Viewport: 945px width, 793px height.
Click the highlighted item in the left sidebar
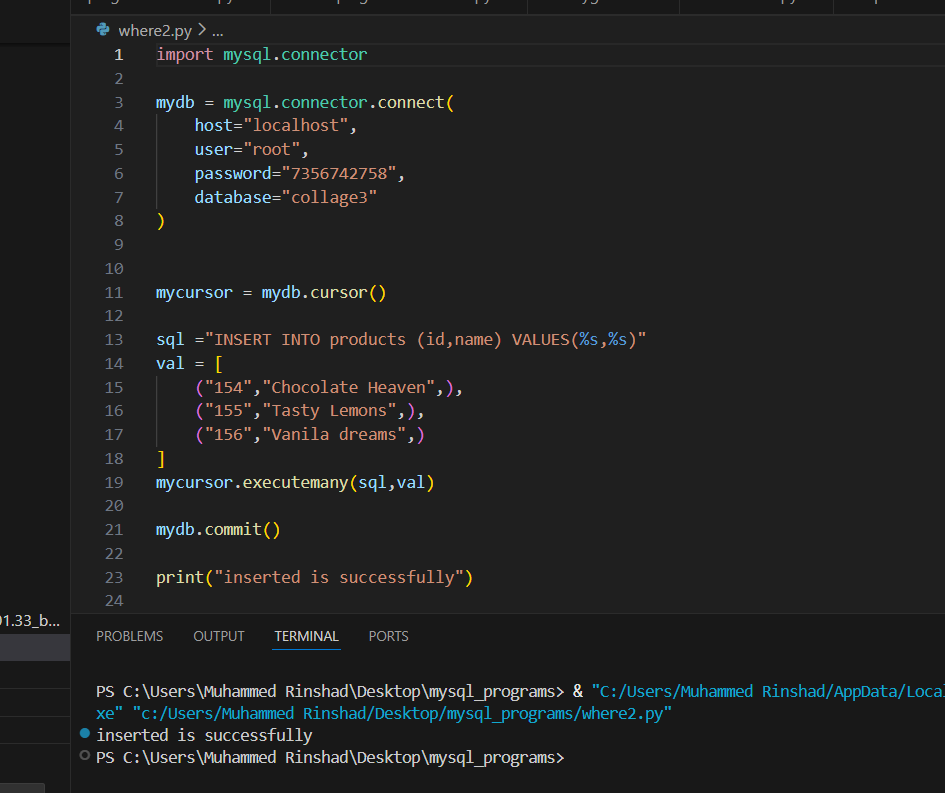35,647
